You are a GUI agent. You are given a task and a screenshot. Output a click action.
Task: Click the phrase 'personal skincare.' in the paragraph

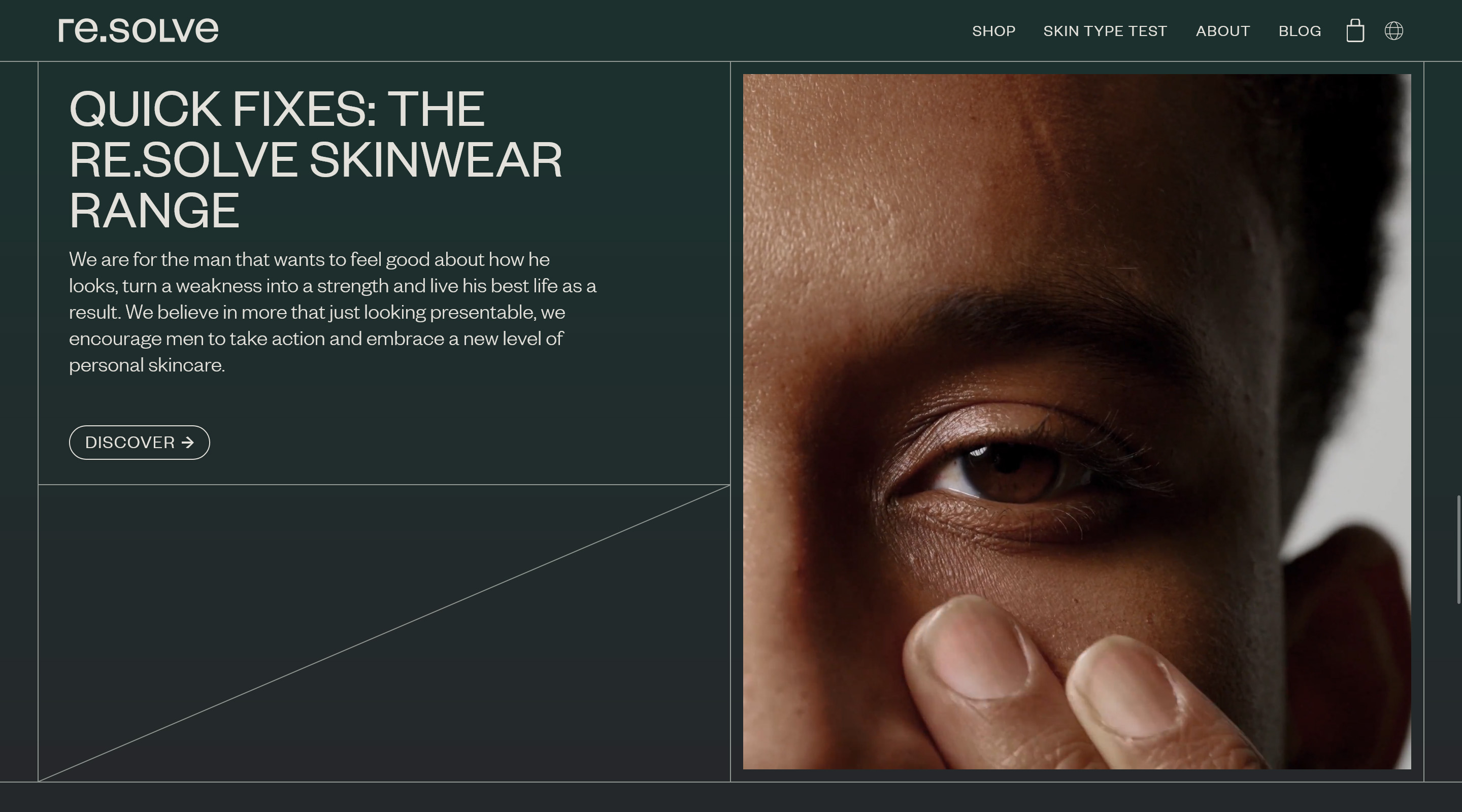pos(147,365)
